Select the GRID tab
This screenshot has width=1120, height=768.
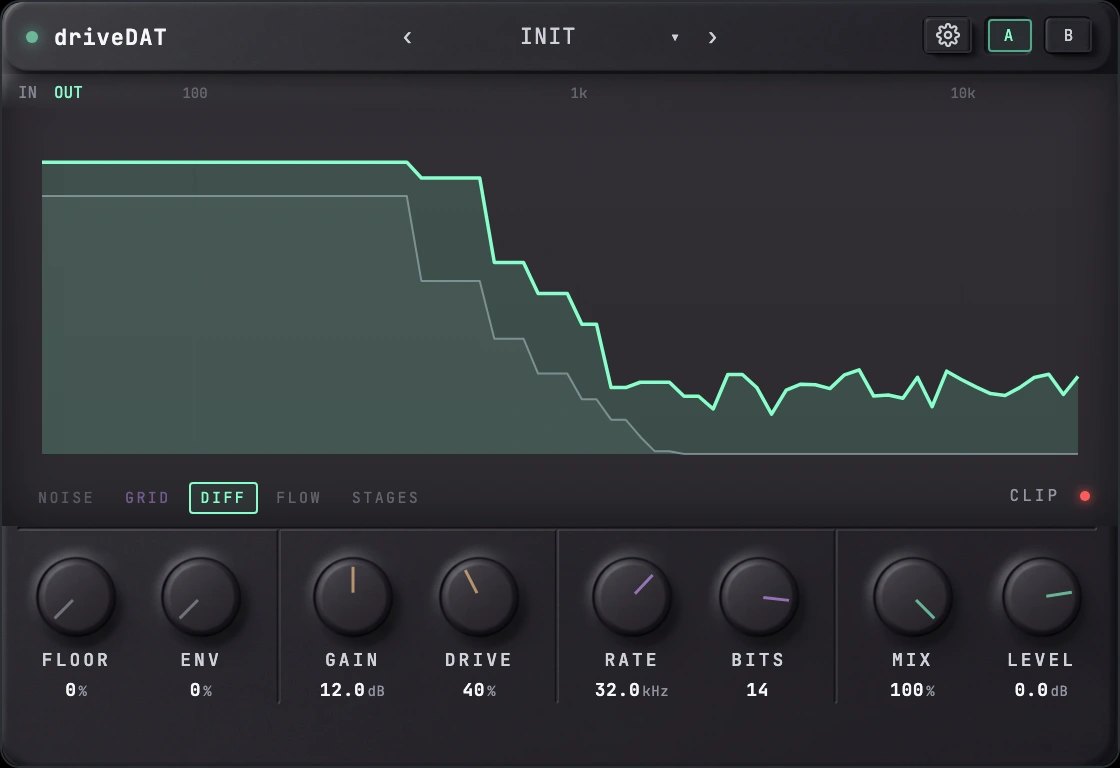click(x=147, y=497)
